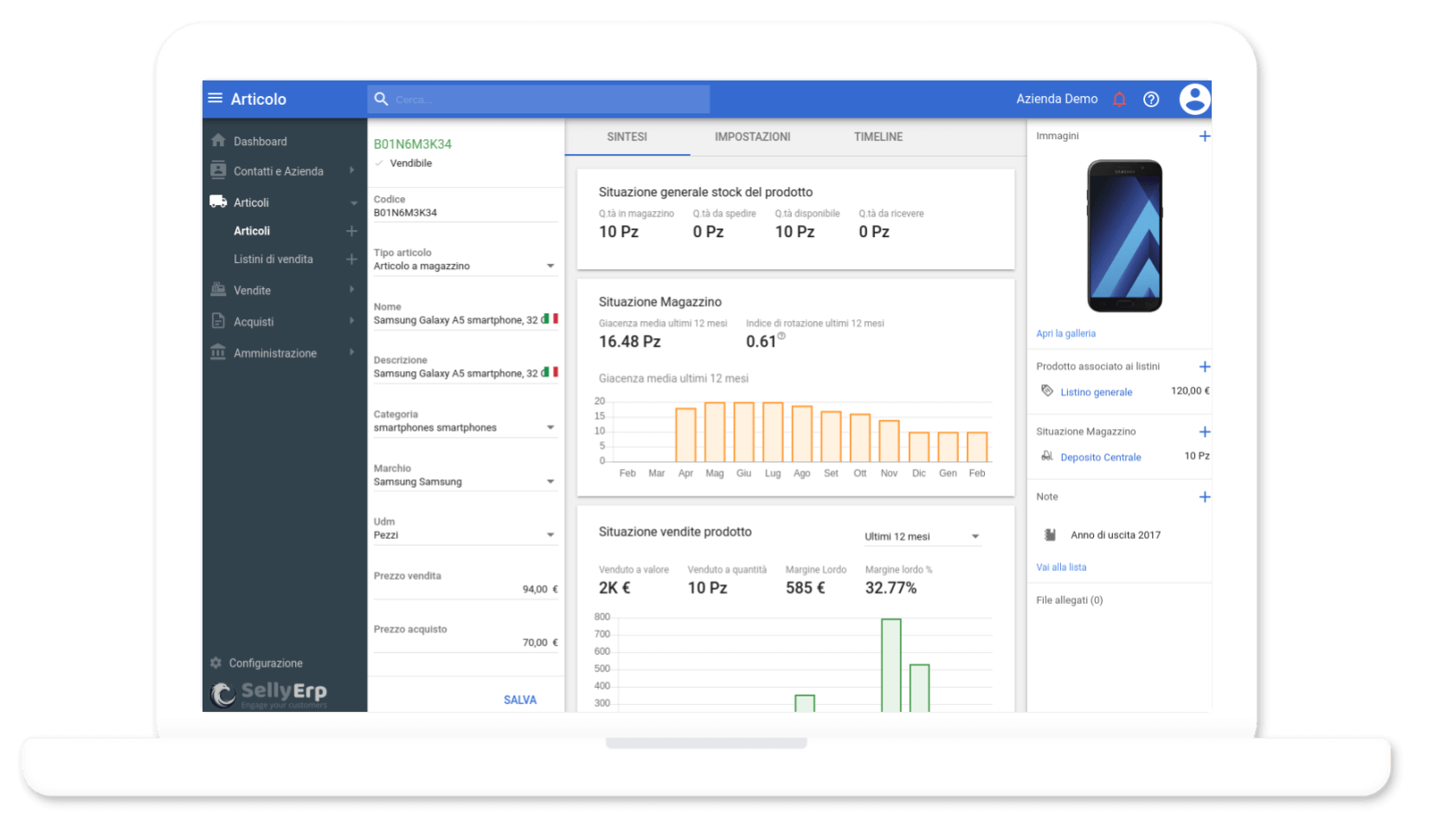The width and height of the screenshot is (1454, 840).
Task: Click the Amministrazione bank icon
Action: pos(218,352)
